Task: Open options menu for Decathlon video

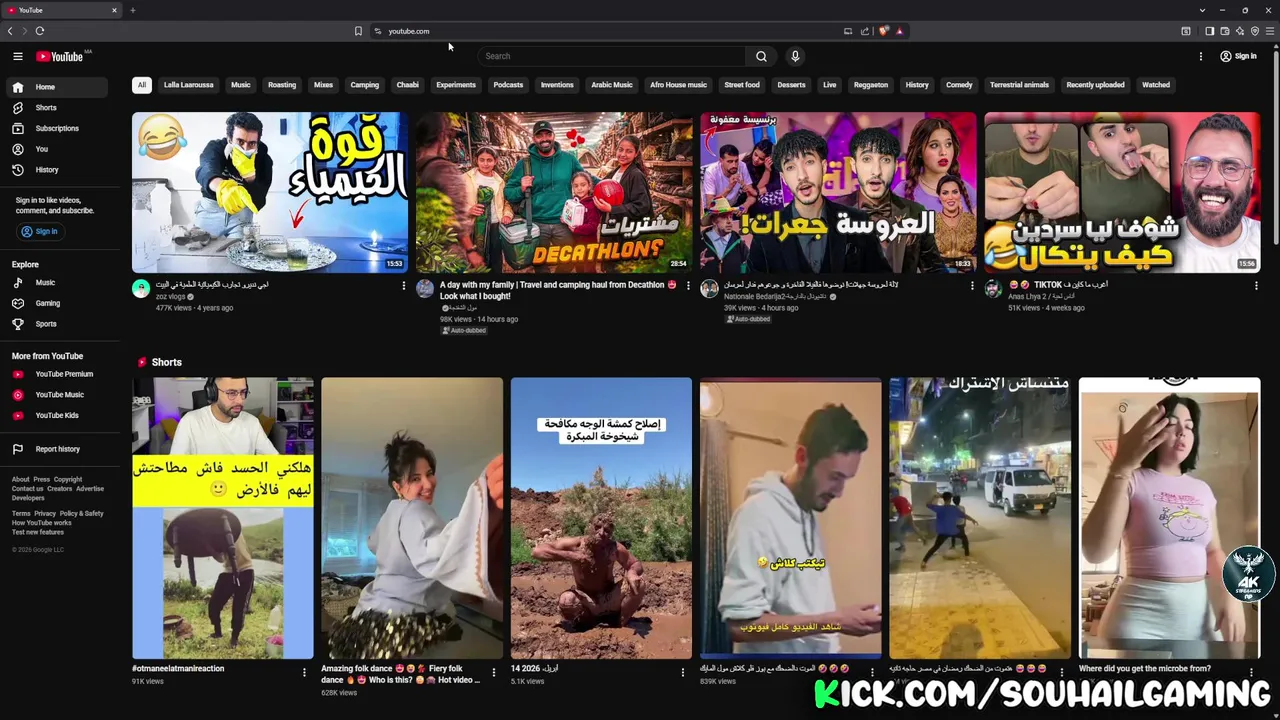Action: point(688,286)
